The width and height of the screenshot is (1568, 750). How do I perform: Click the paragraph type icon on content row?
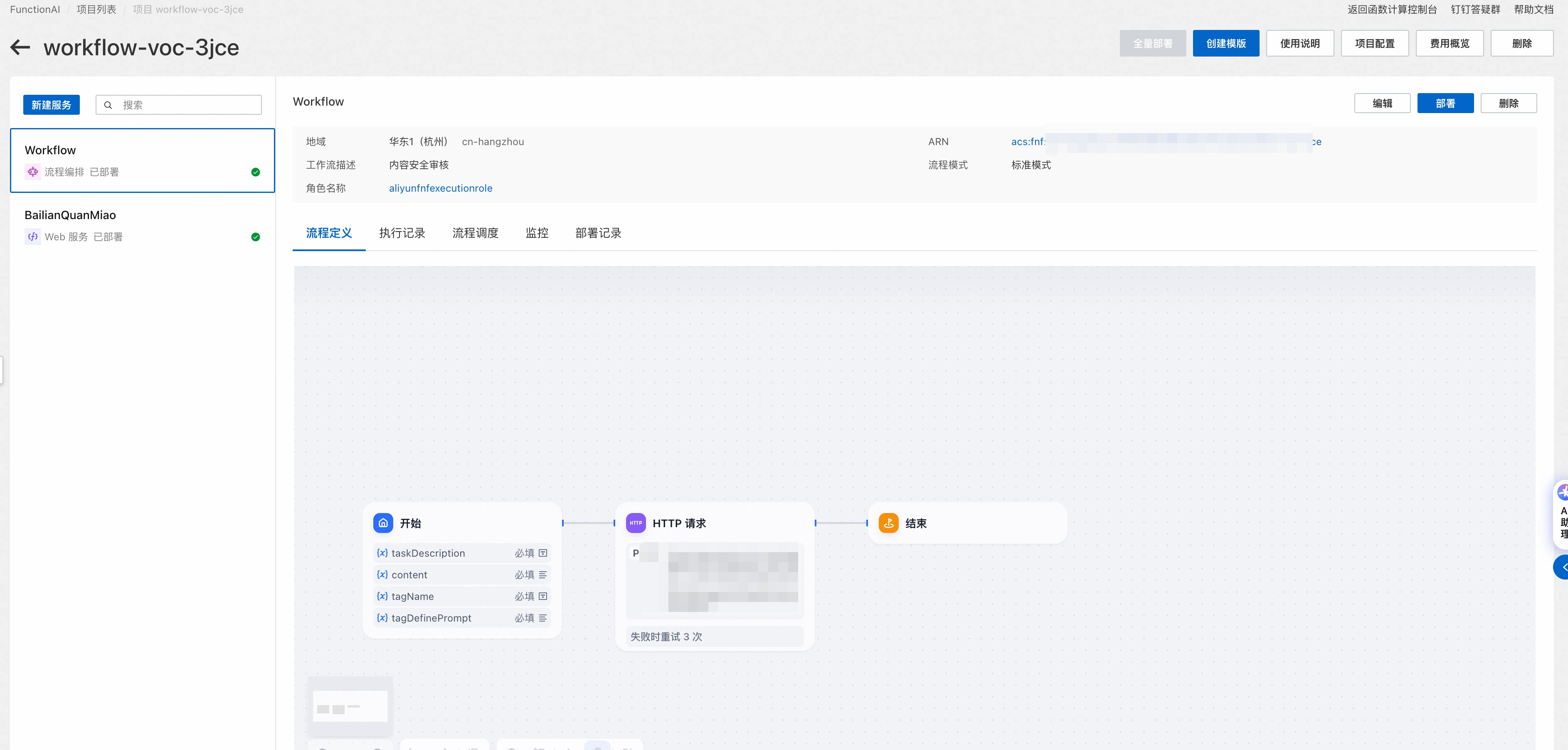[543, 575]
